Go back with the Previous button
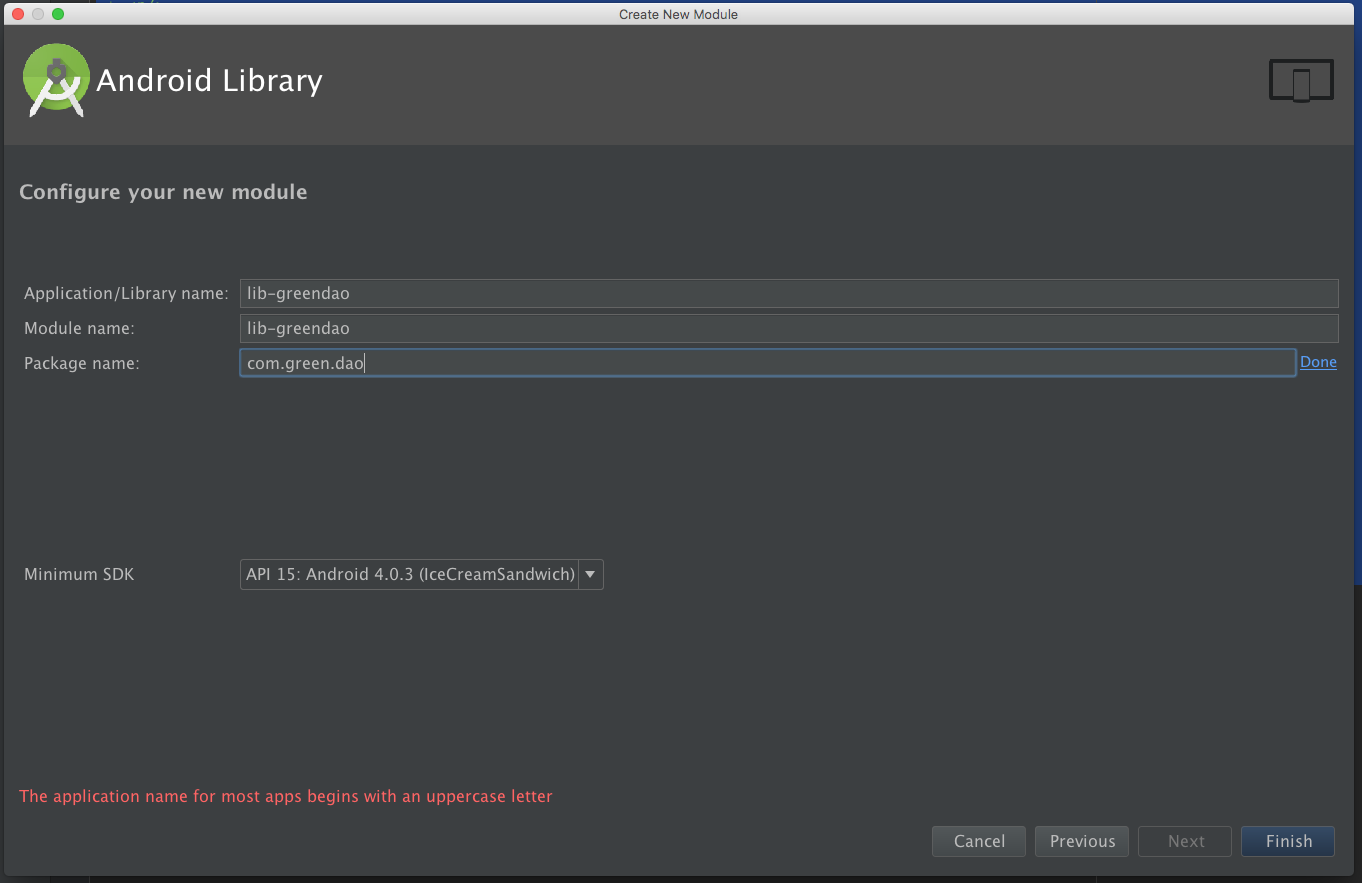 1082,841
